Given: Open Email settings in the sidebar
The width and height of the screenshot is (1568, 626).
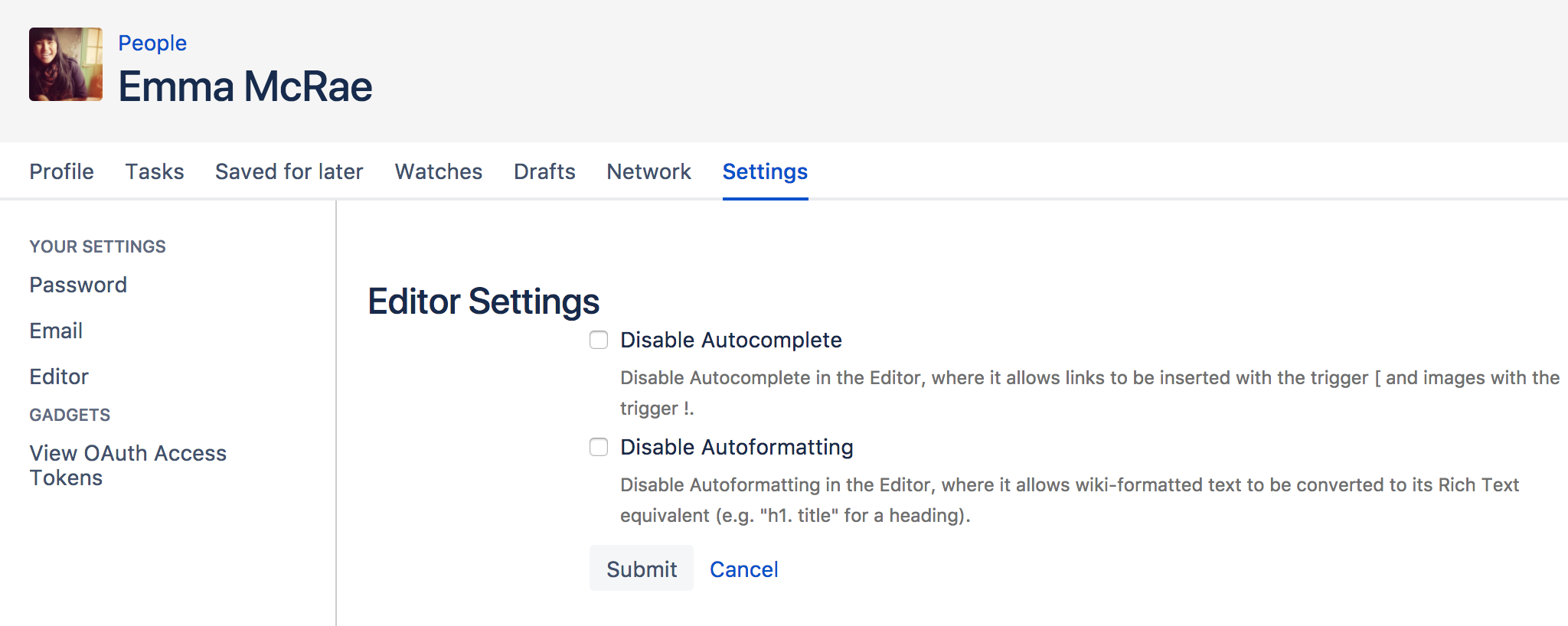Looking at the screenshot, I should 56,331.
